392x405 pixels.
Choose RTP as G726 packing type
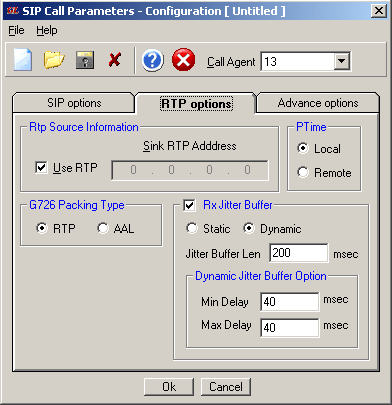tap(42, 228)
